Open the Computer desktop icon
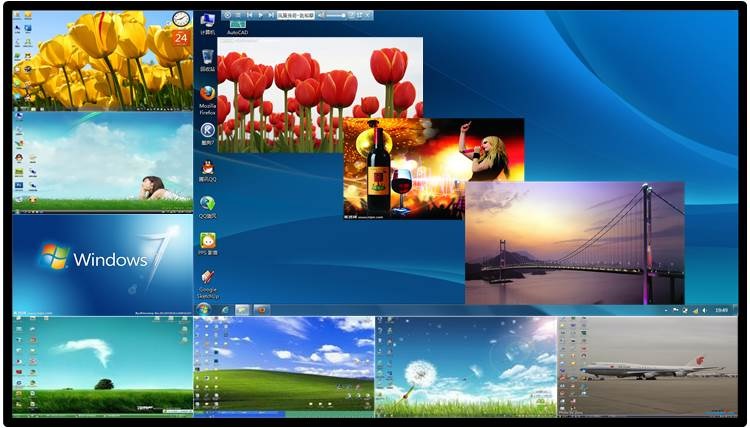Viewport: 750px width, 428px height. (x=207, y=22)
